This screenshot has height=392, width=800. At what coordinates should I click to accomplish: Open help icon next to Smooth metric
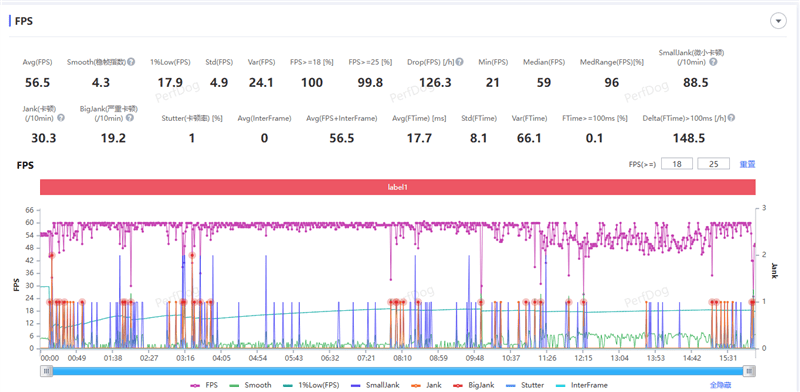click(131, 62)
